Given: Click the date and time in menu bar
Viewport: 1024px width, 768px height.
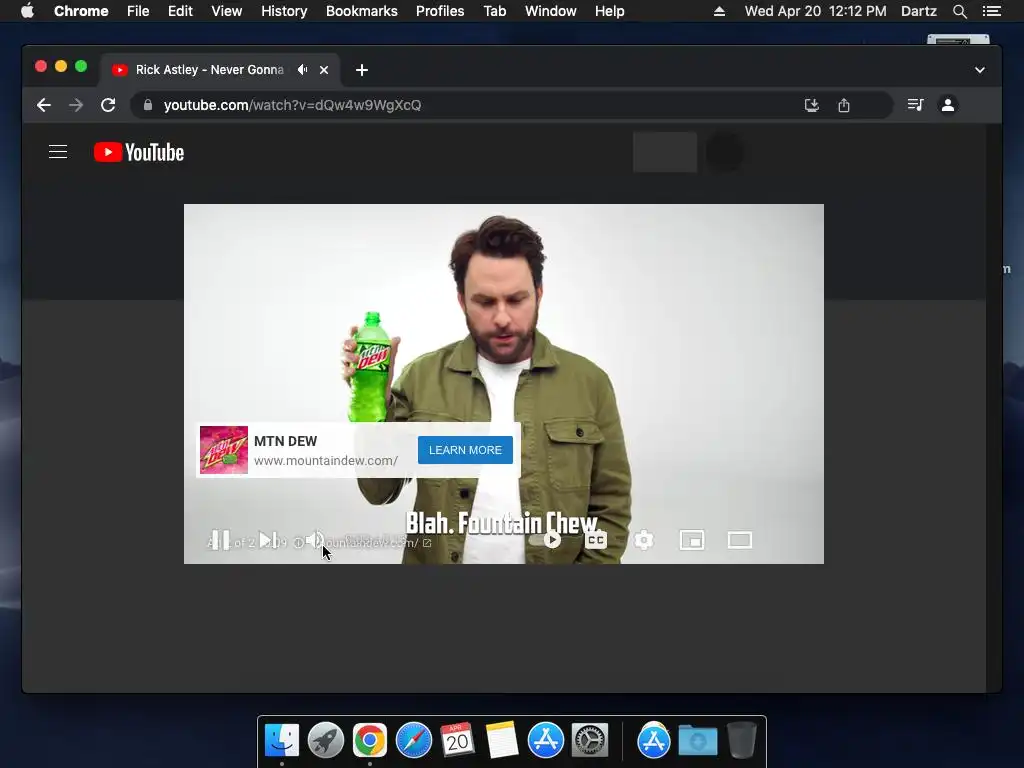Looking at the screenshot, I should [x=816, y=11].
